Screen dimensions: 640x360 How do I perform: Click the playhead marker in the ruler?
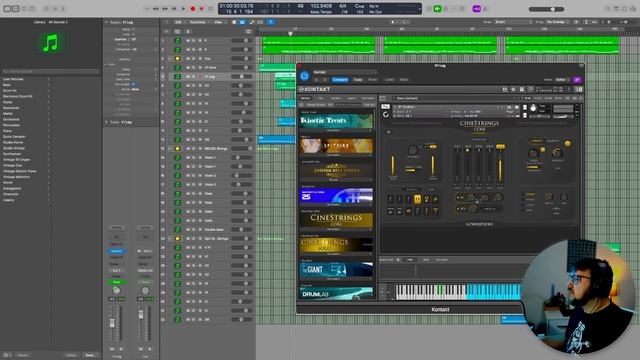(290, 33)
